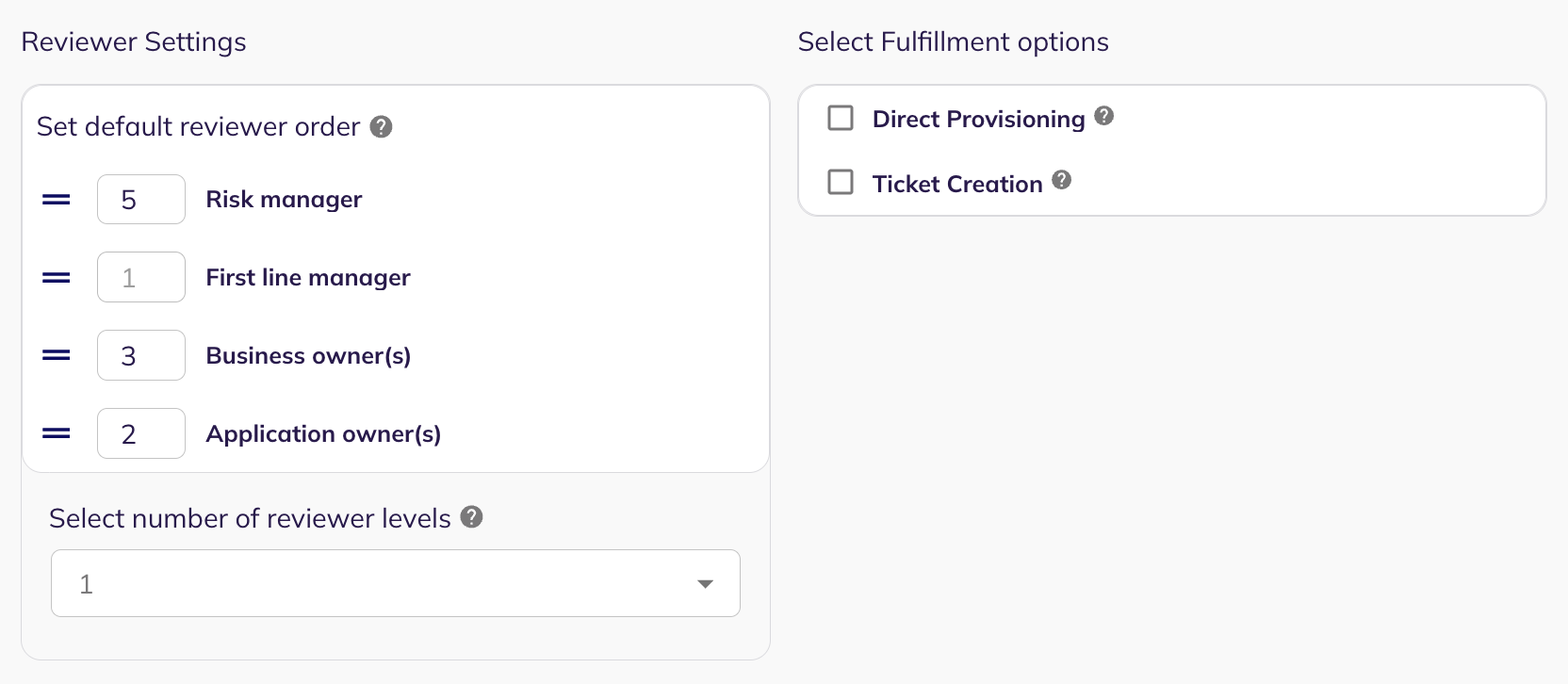
Task: Click the Ticket Creation label text
Action: tap(957, 184)
